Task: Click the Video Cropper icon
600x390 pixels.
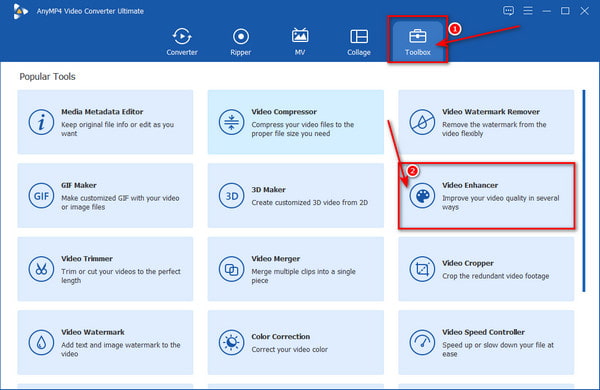Action: point(422,269)
